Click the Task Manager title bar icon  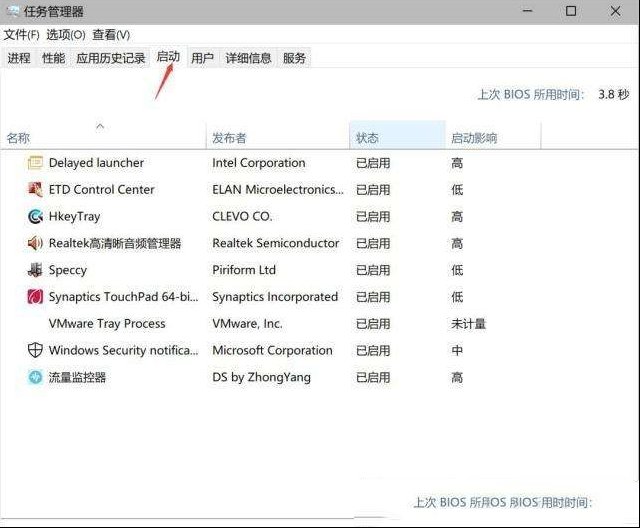point(13,11)
